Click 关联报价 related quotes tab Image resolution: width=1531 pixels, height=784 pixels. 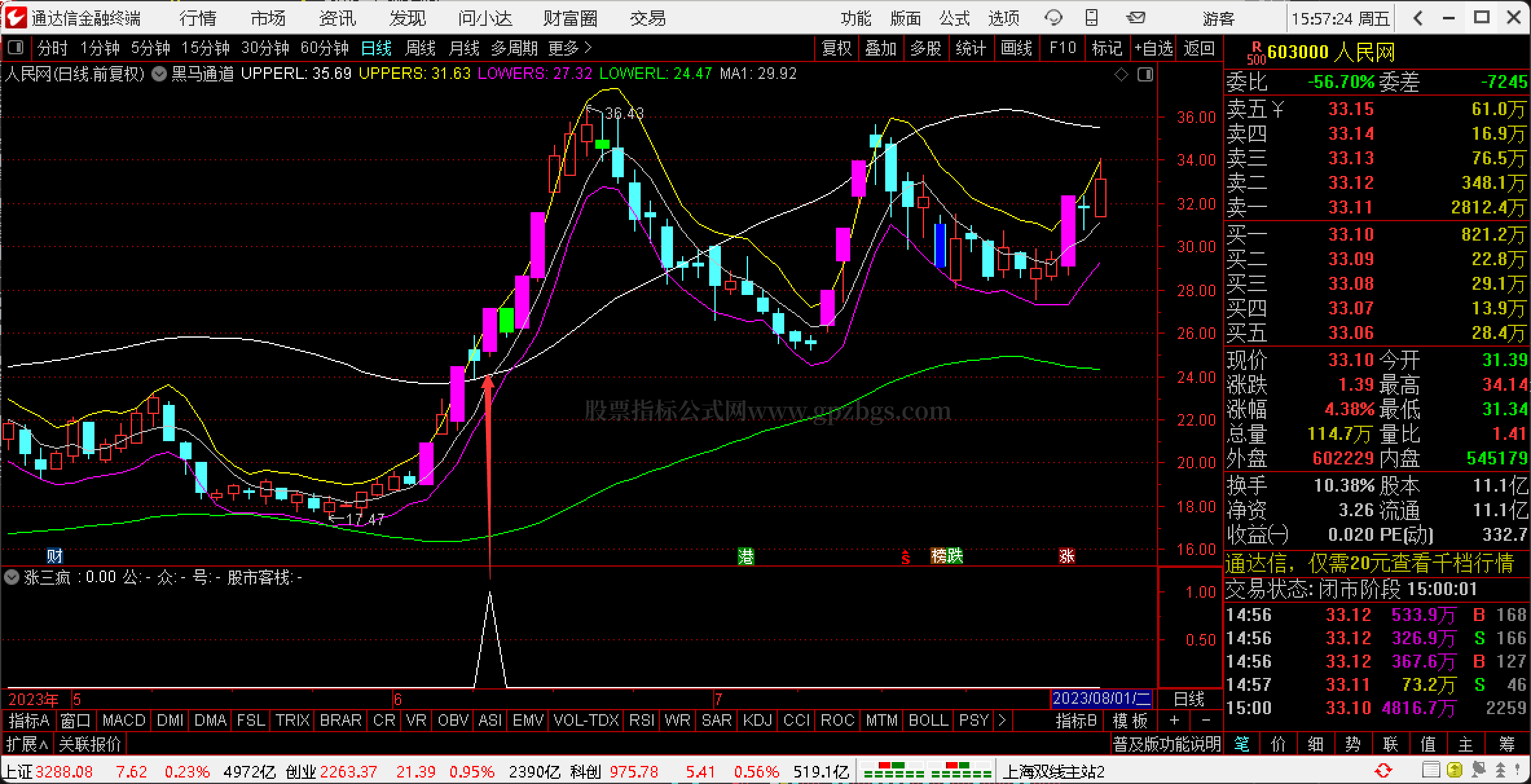click(90, 744)
